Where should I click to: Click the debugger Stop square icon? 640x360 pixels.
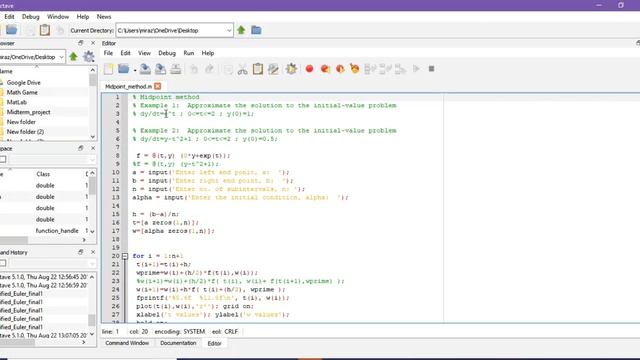point(431,69)
